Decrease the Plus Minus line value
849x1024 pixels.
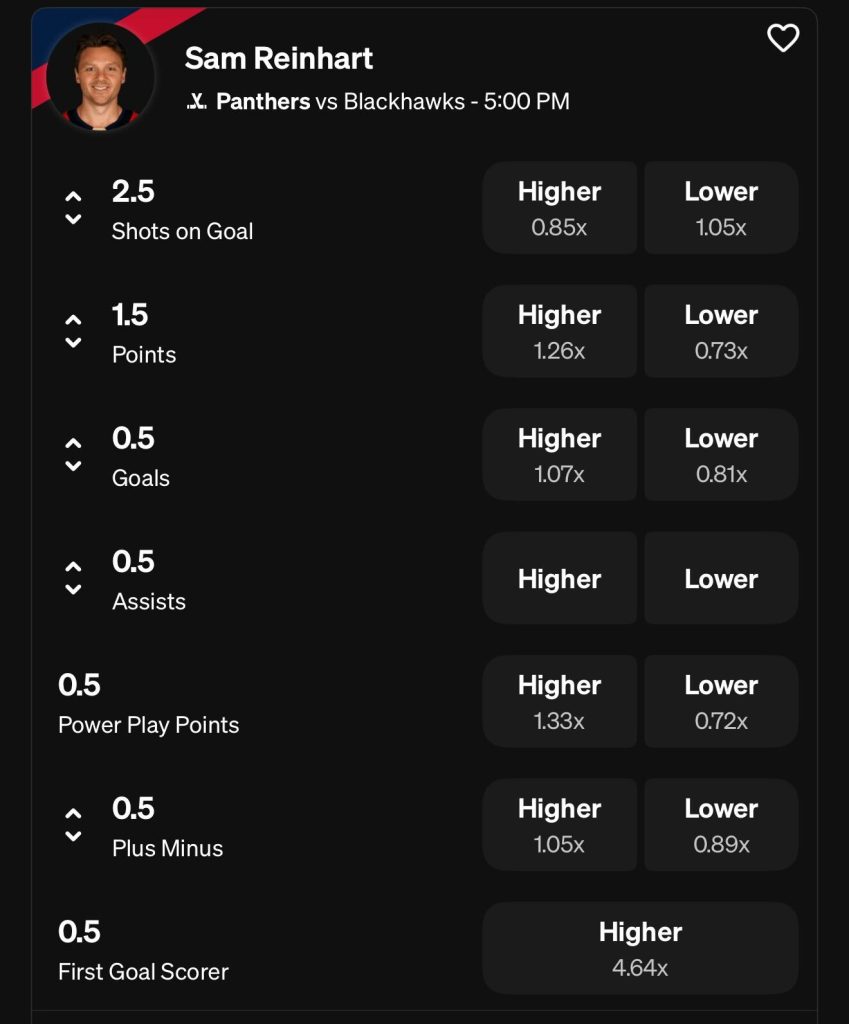73,836
